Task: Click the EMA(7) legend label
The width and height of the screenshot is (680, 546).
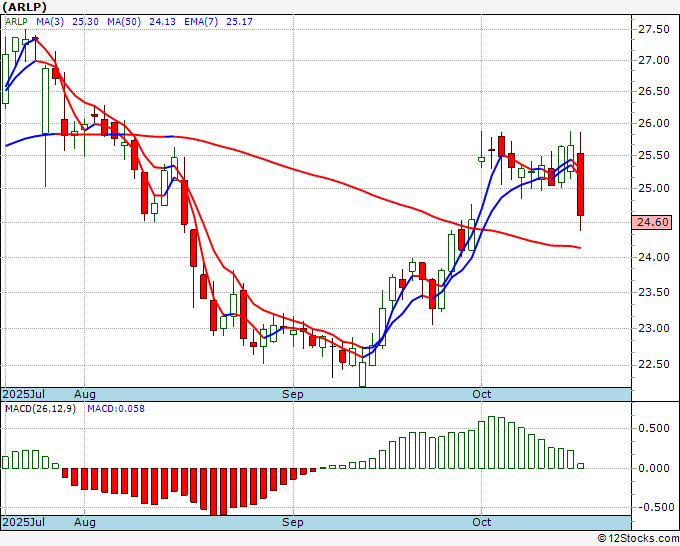Action: [201, 22]
